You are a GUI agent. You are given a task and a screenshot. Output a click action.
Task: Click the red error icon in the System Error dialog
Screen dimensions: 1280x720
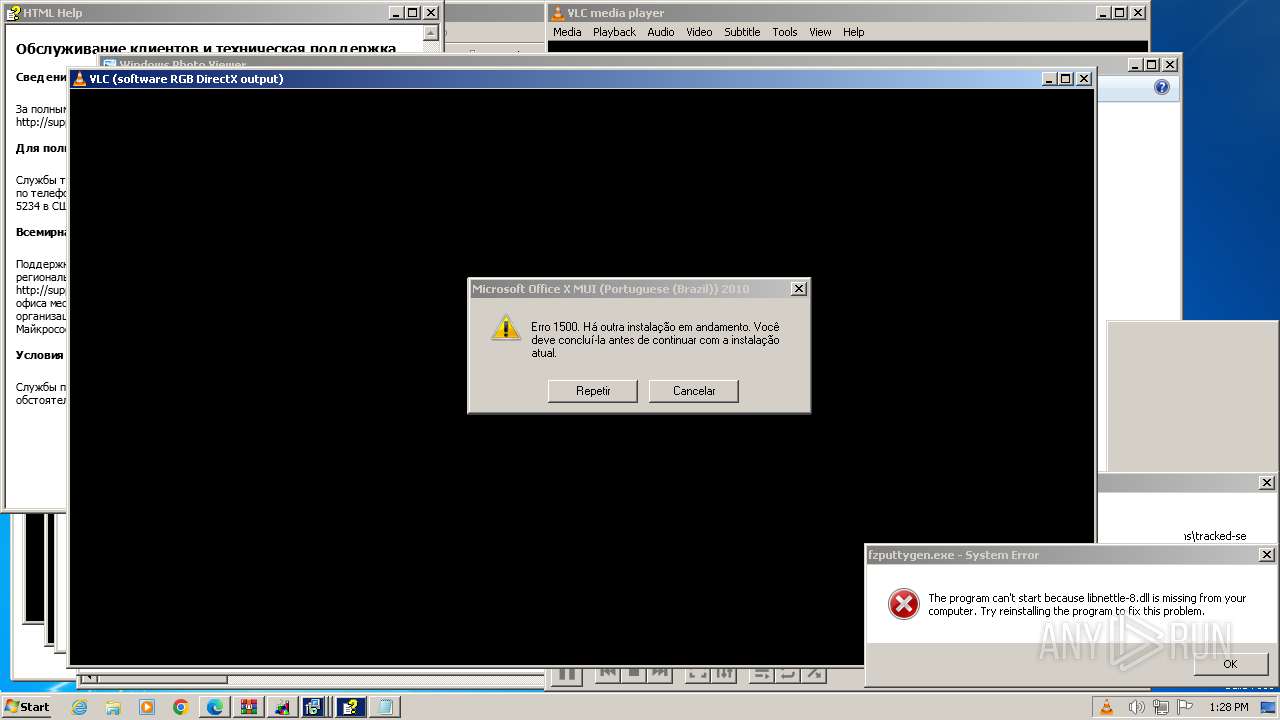[x=903, y=604]
